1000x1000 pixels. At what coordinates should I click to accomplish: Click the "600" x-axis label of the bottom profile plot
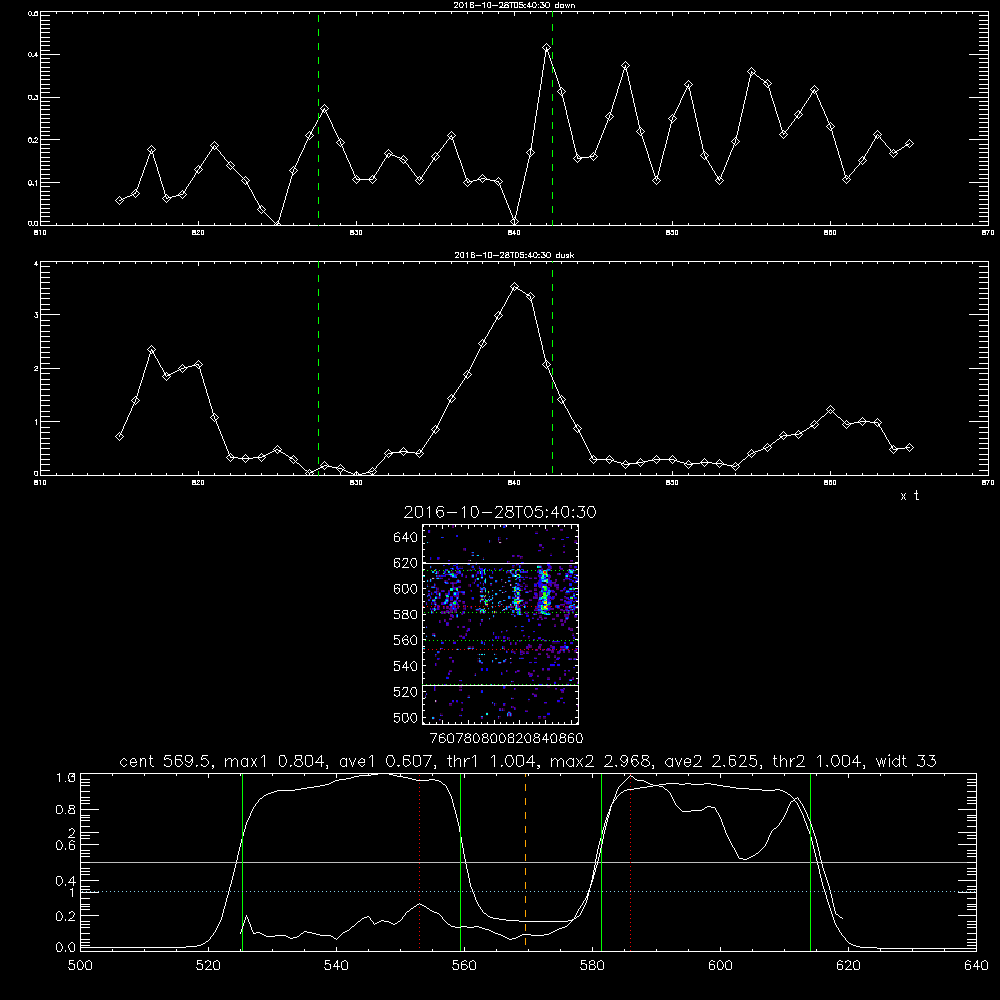click(x=720, y=966)
